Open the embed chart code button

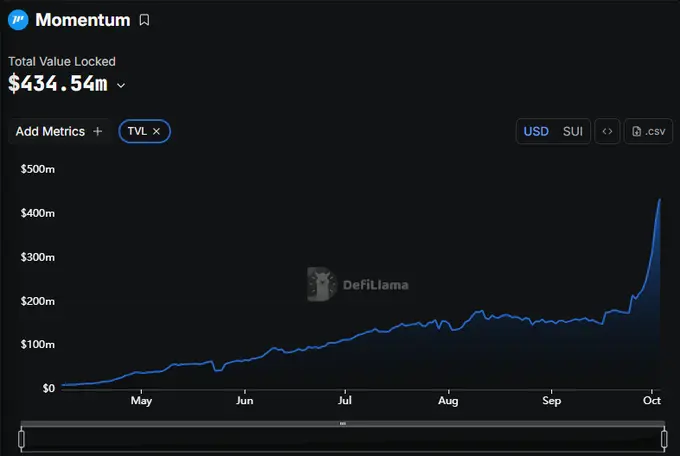click(x=607, y=131)
